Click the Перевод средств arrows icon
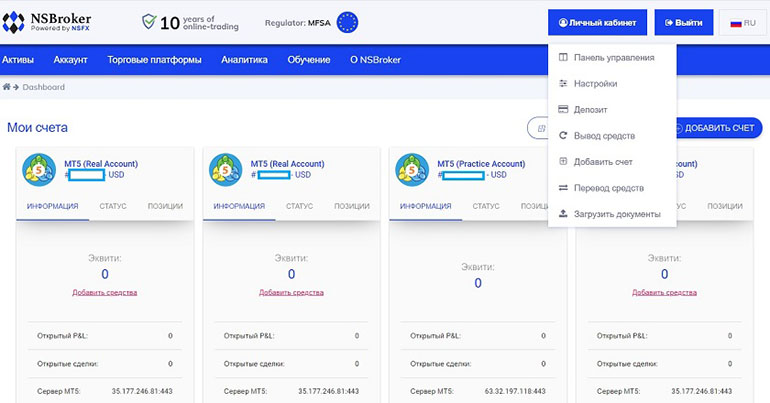Screen dimensions: 770x403 click(563, 188)
